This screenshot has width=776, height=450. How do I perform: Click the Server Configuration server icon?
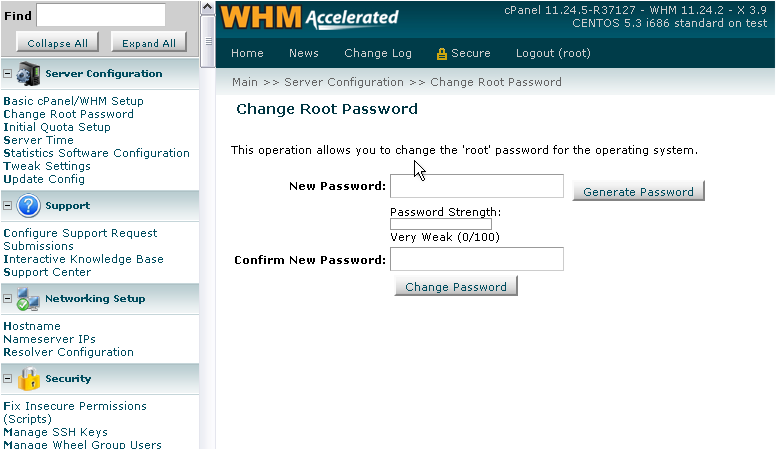pos(28,74)
